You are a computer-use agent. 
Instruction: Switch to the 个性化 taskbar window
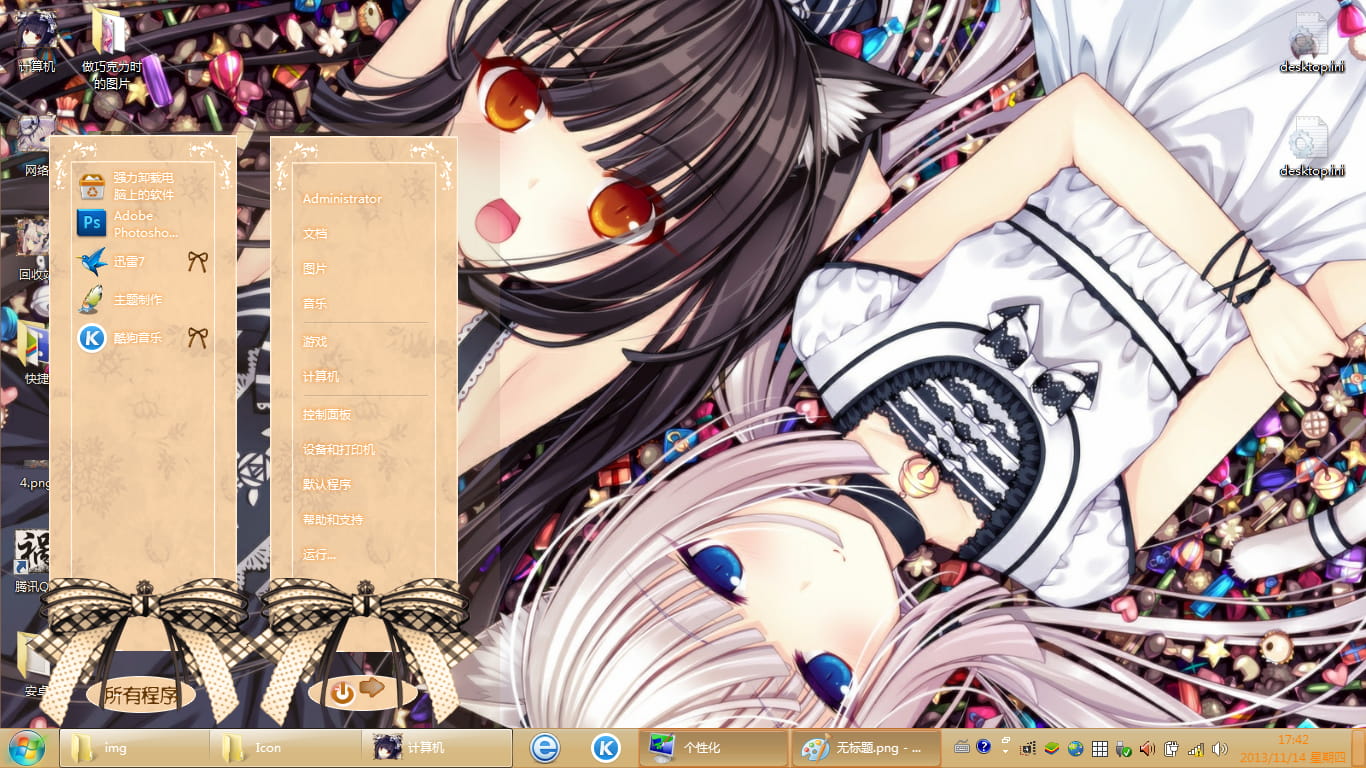[713, 747]
